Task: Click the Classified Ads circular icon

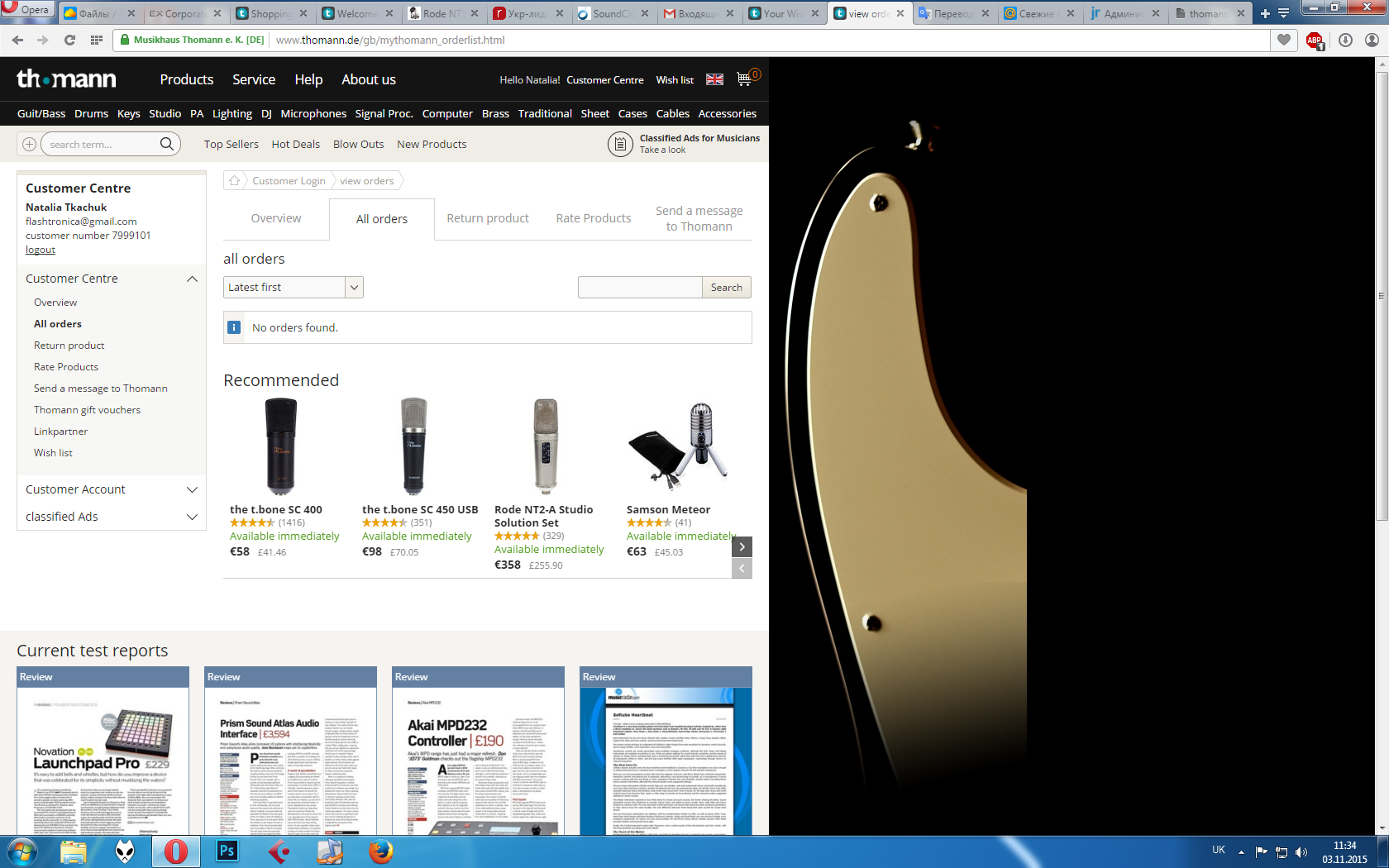Action: tap(620, 144)
